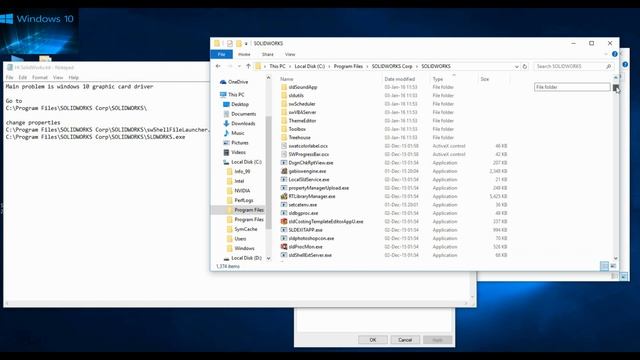Open the Share ribbon tab
The image size is (640, 360).
tap(268, 54)
